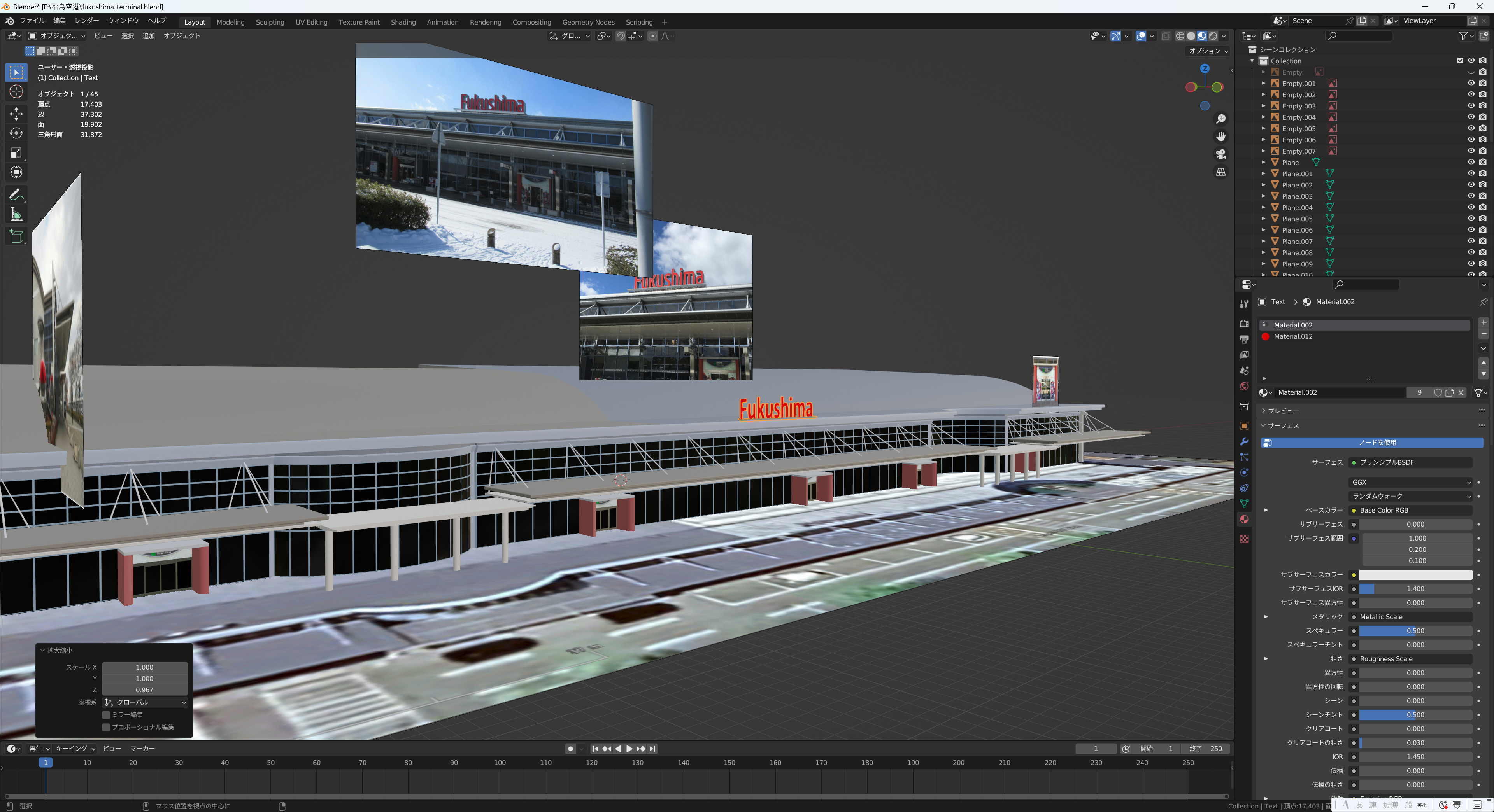Switch to the UV Editing workspace tab
1494x812 pixels.
click(x=311, y=22)
